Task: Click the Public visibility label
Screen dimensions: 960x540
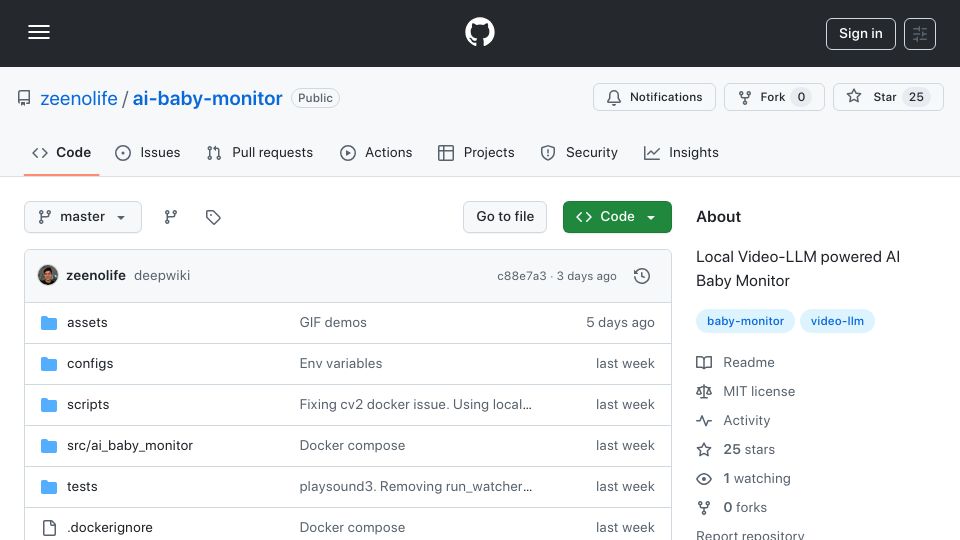Action: 315,98
